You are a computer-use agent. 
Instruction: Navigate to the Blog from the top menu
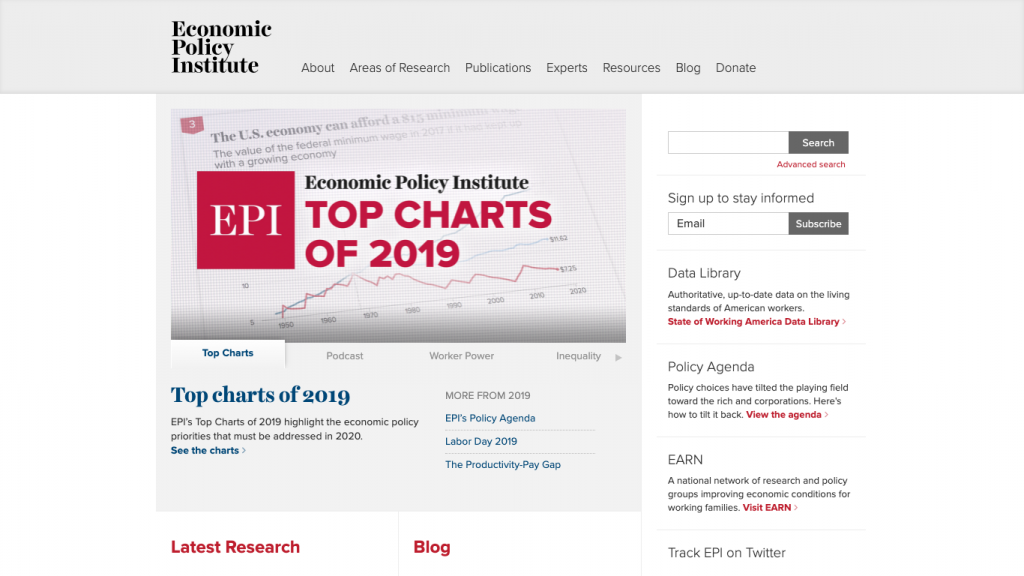point(688,68)
